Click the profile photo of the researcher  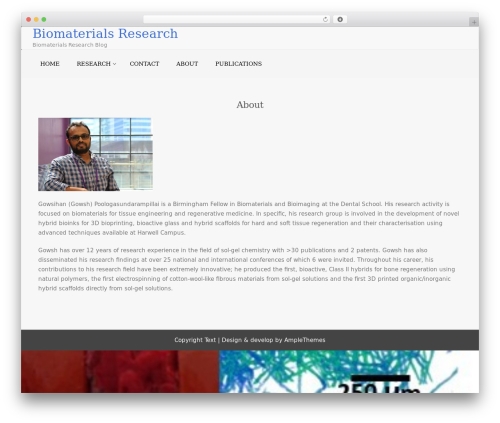click(95, 154)
